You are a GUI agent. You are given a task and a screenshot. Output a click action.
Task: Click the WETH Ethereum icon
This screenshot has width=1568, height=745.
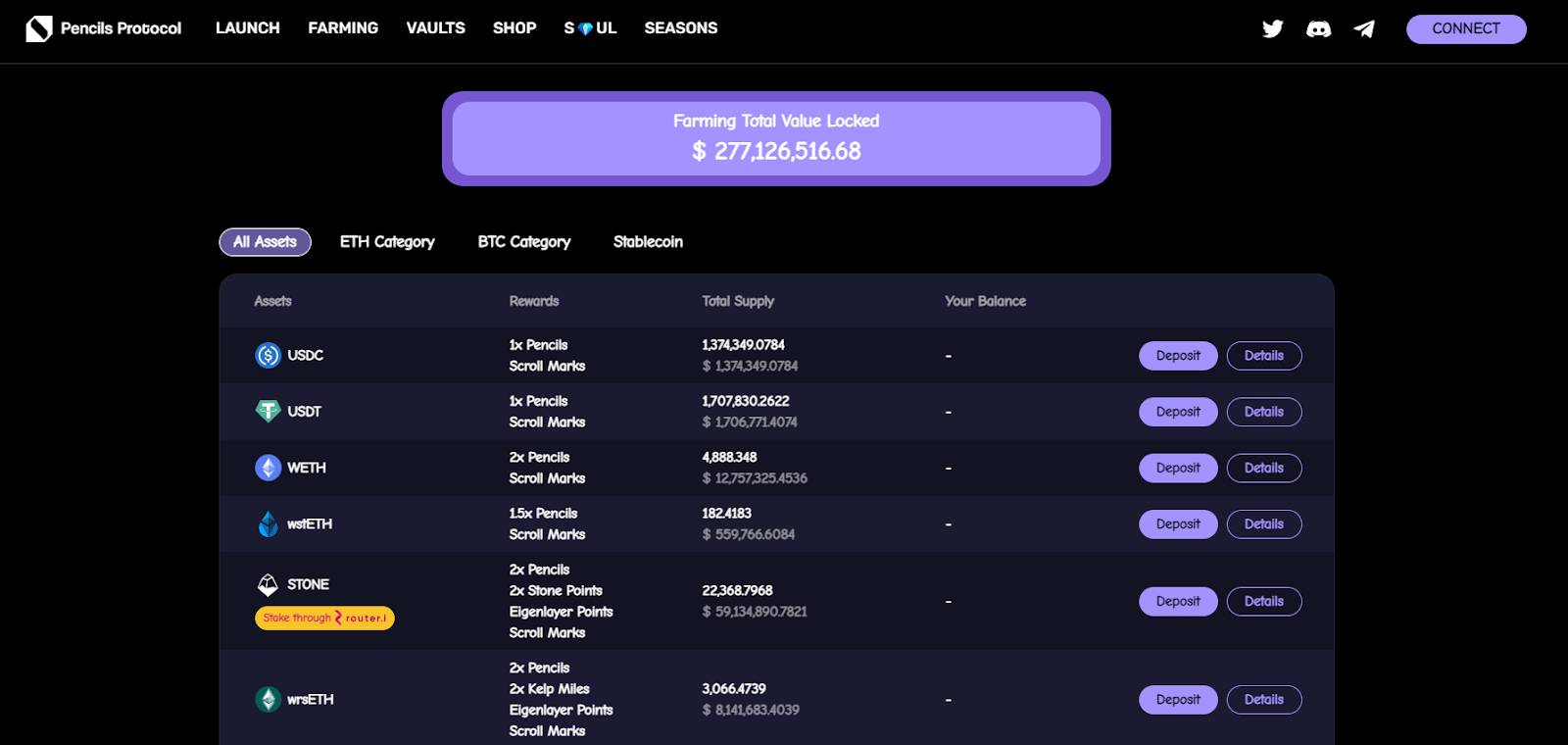[x=268, y=468]
